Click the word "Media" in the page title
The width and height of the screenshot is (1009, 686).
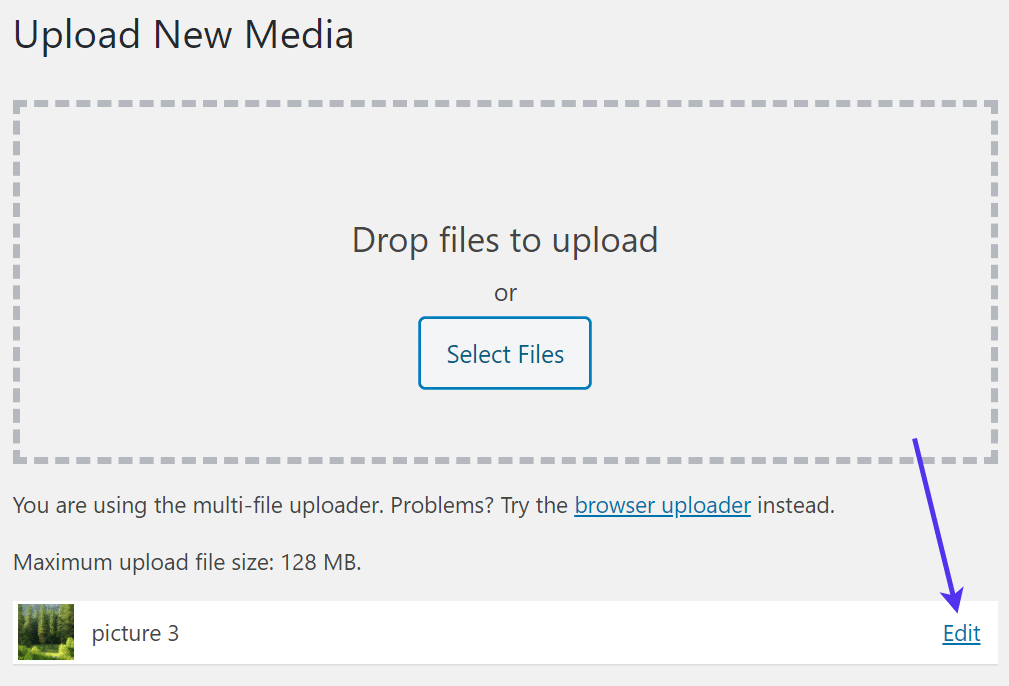(300, 35)
